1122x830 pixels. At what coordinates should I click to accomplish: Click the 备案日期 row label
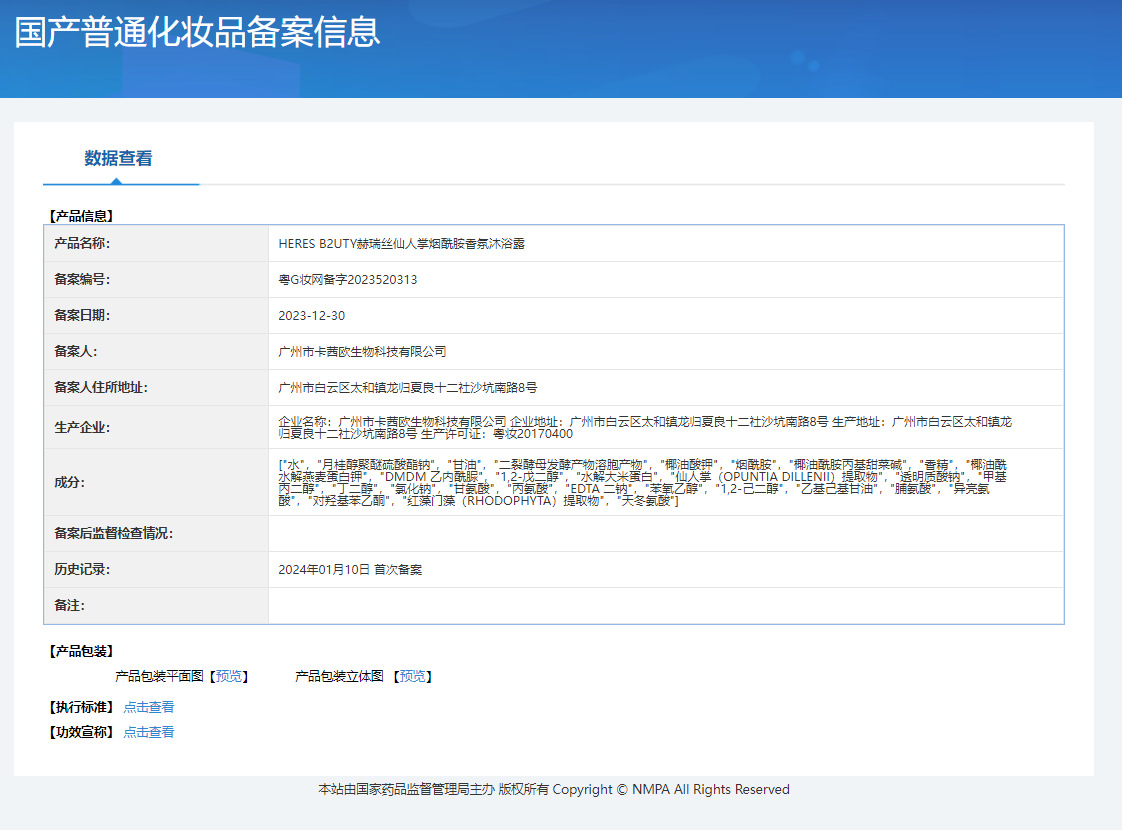coord(82,315)
